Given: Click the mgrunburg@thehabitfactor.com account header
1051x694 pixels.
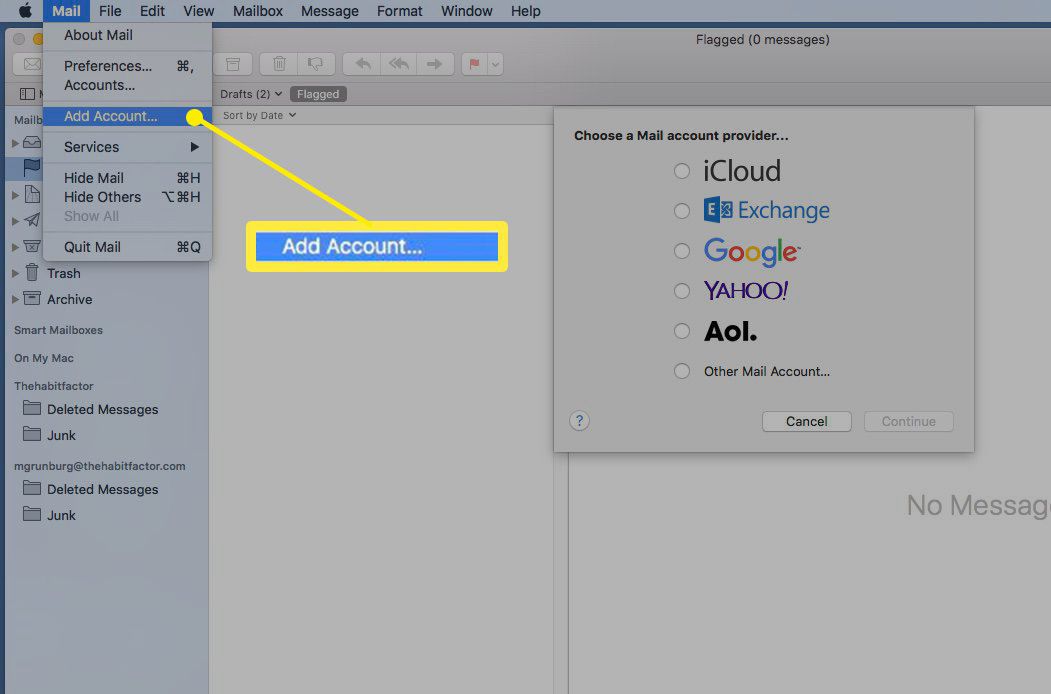Looking at the screenshot, I should (100, 467).
